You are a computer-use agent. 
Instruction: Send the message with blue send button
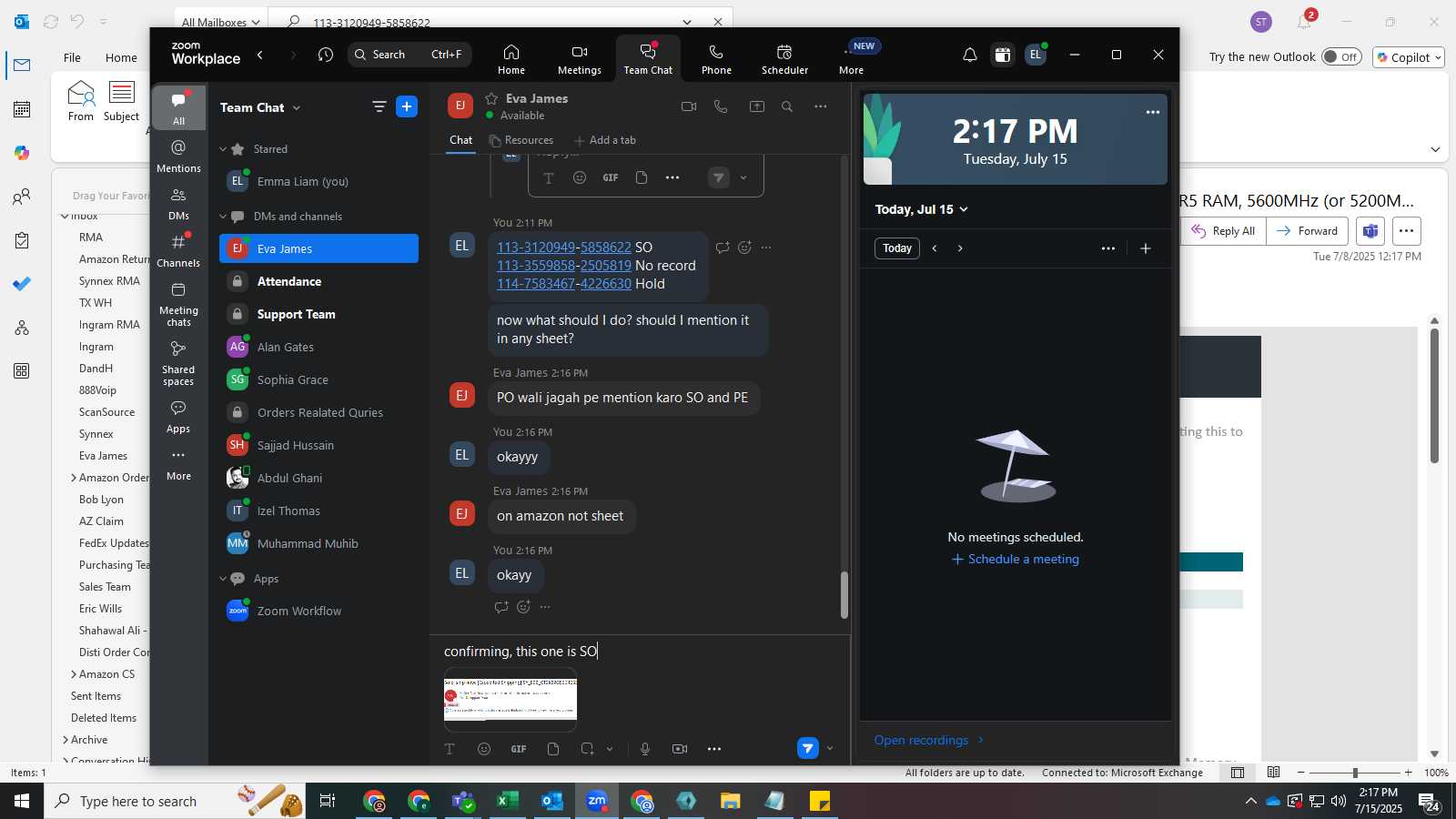807,748
